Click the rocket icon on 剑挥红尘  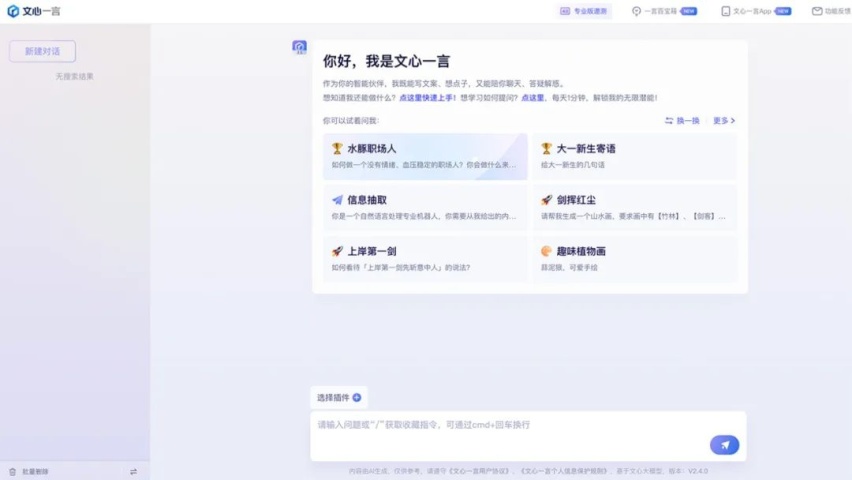[547, 200]
